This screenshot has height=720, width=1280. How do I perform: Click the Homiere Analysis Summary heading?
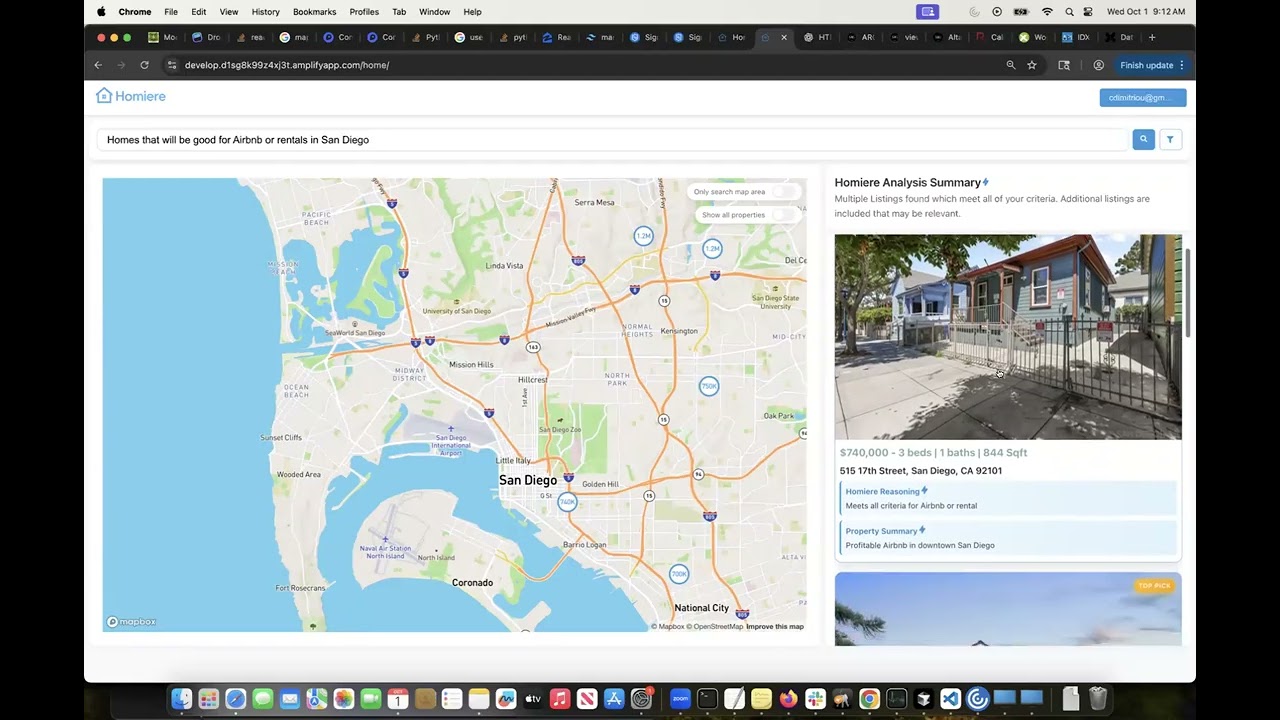(908, 183)
